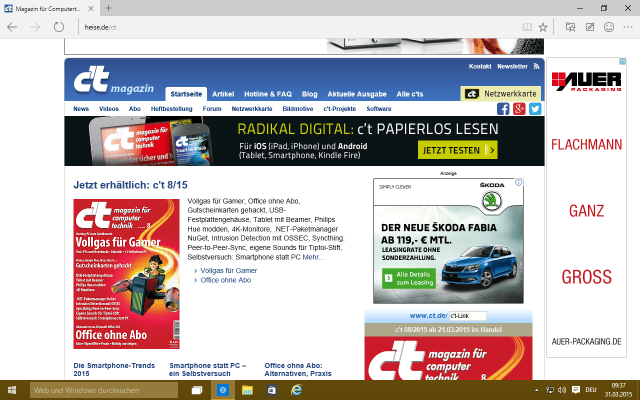This screenshot has width=640, height=400.
Task: Click the Kontakt link
Action: [x=480, y=66]
